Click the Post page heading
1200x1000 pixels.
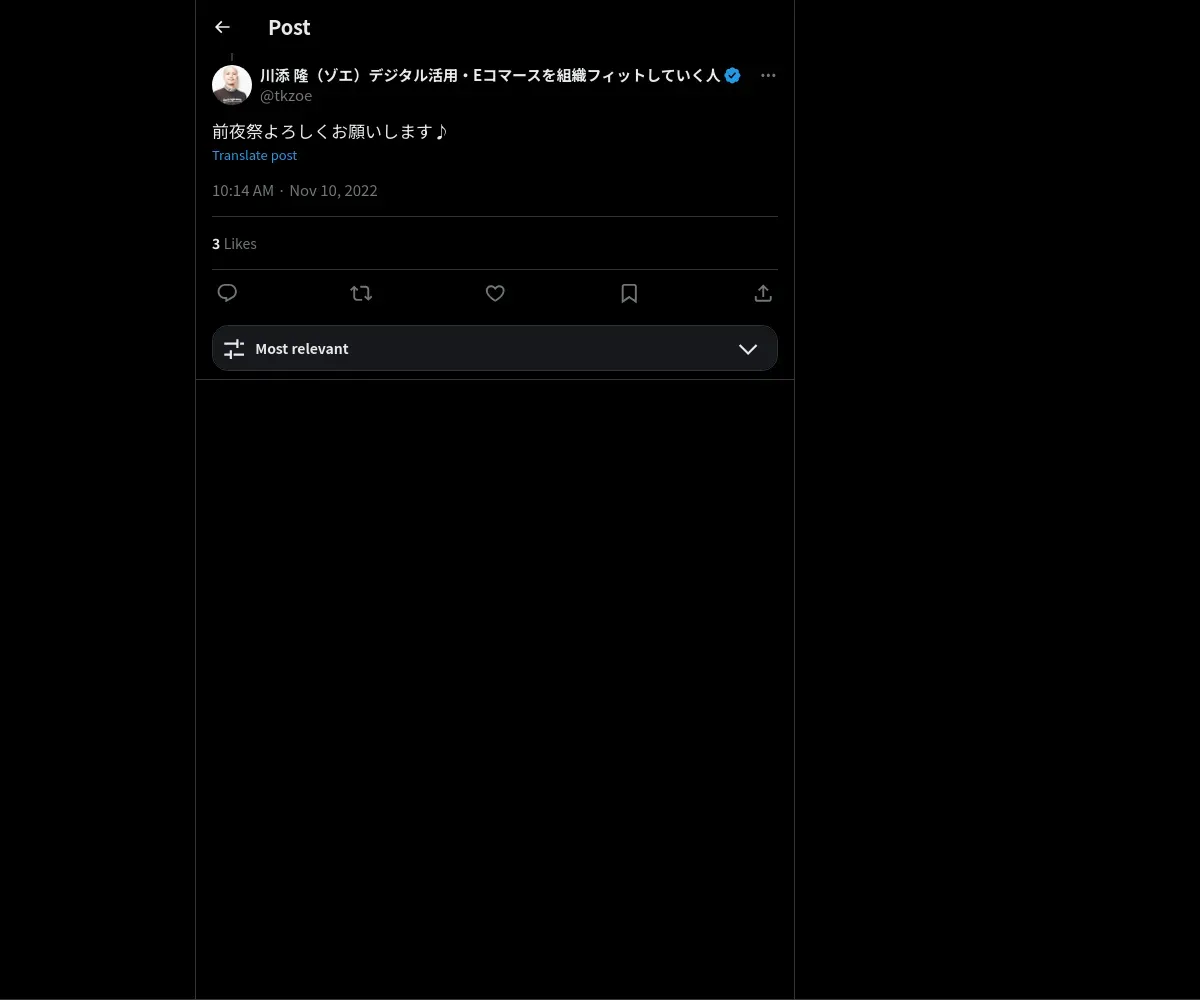(289, 27)
